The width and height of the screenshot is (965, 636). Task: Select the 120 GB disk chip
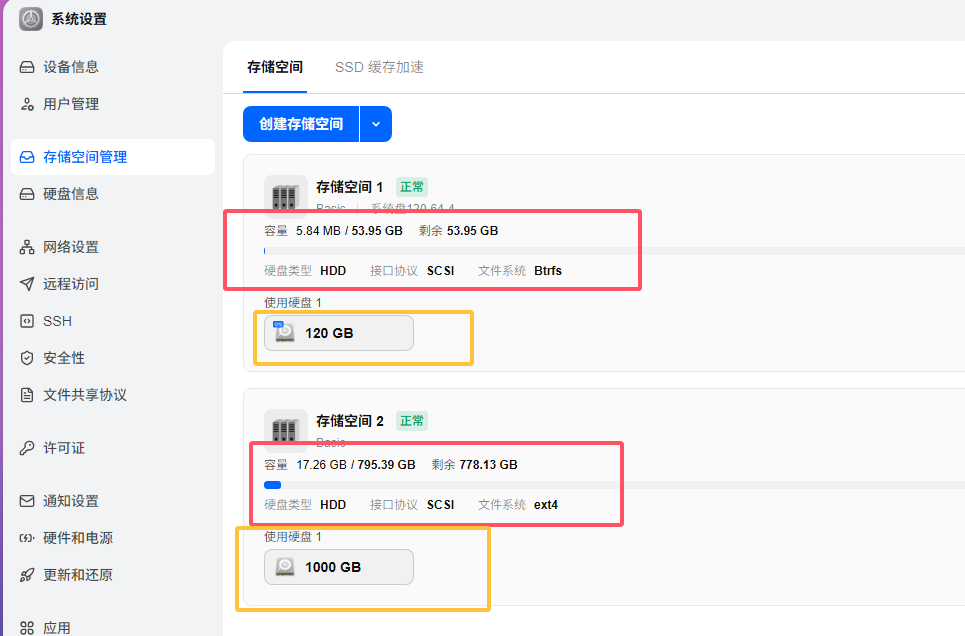click(339, 333)
